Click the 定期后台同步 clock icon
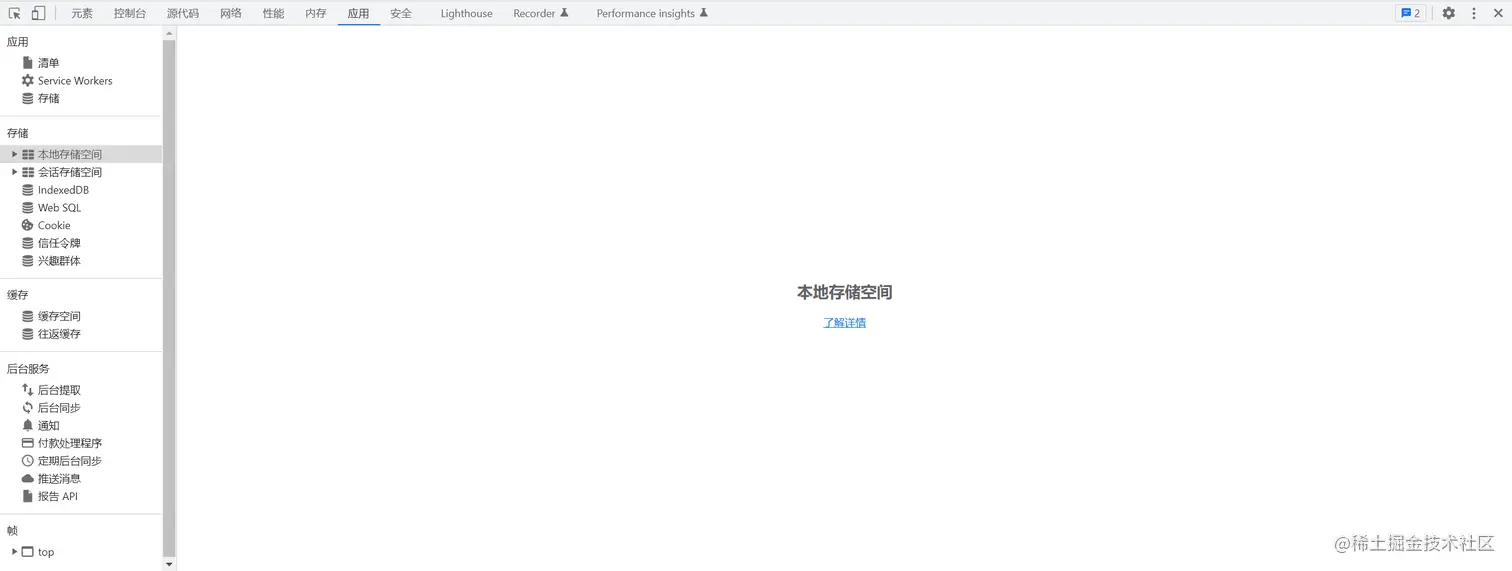The width and height of the screenshot is (1512, 571). tap(28, 461)
